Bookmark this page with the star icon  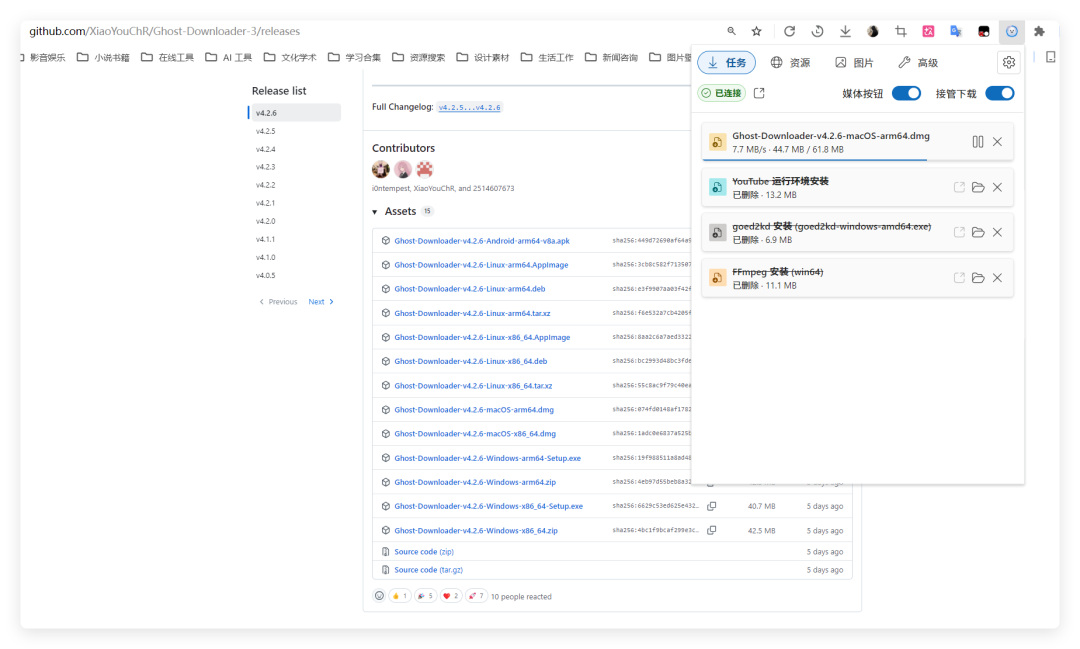pyautogui.click(x=757, y=31)
